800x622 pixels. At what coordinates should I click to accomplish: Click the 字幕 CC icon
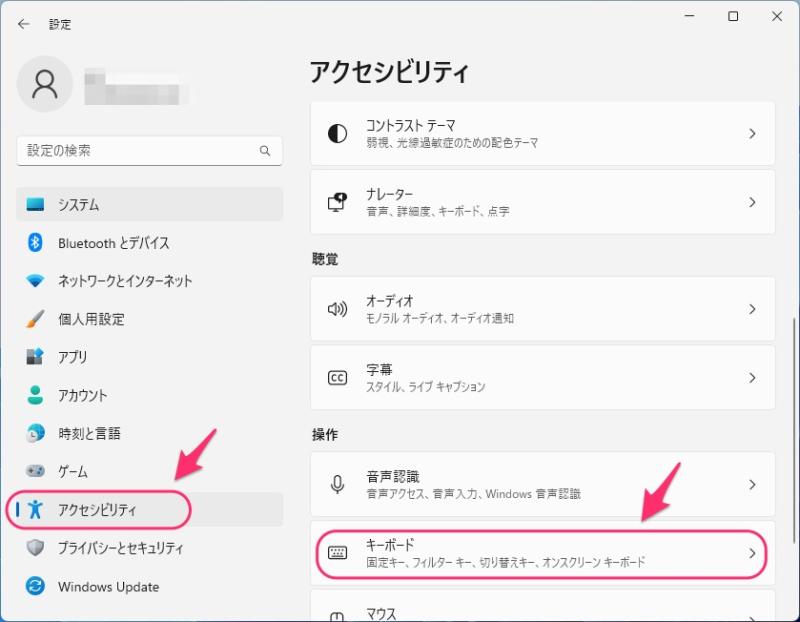[x=337, y=378]
